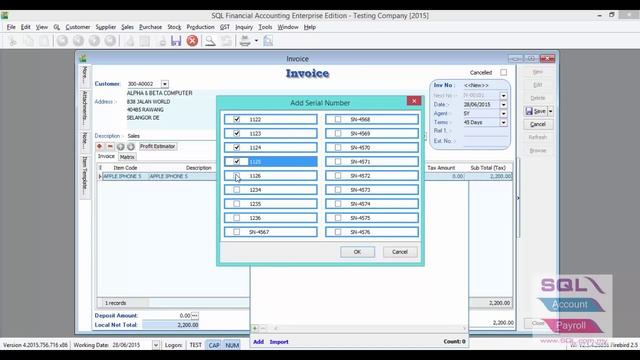Click the red cancel X toolbar icon
The width and height of the screenshot is (640, 360).
point(192,41)
